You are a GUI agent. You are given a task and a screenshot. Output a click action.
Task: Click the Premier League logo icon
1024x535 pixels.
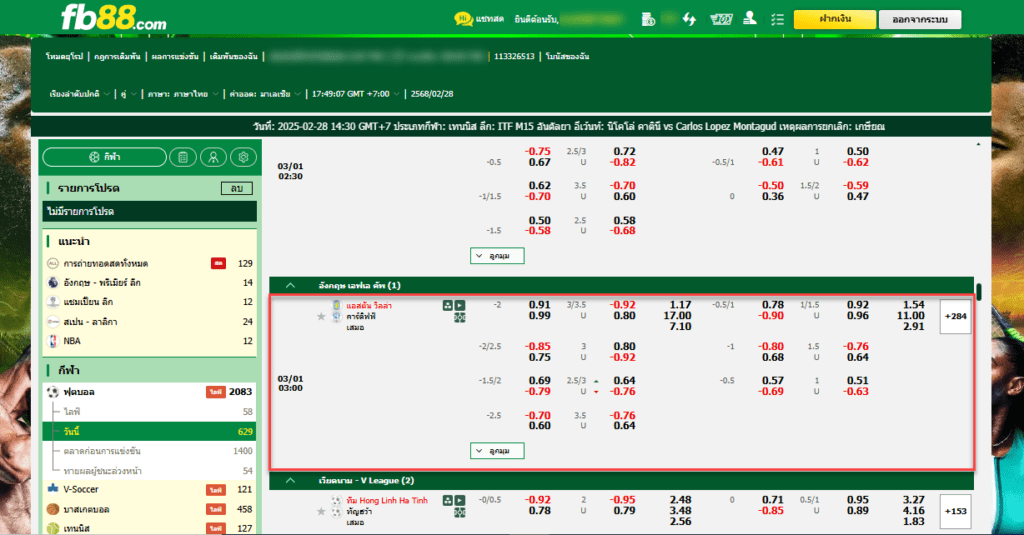53,282
